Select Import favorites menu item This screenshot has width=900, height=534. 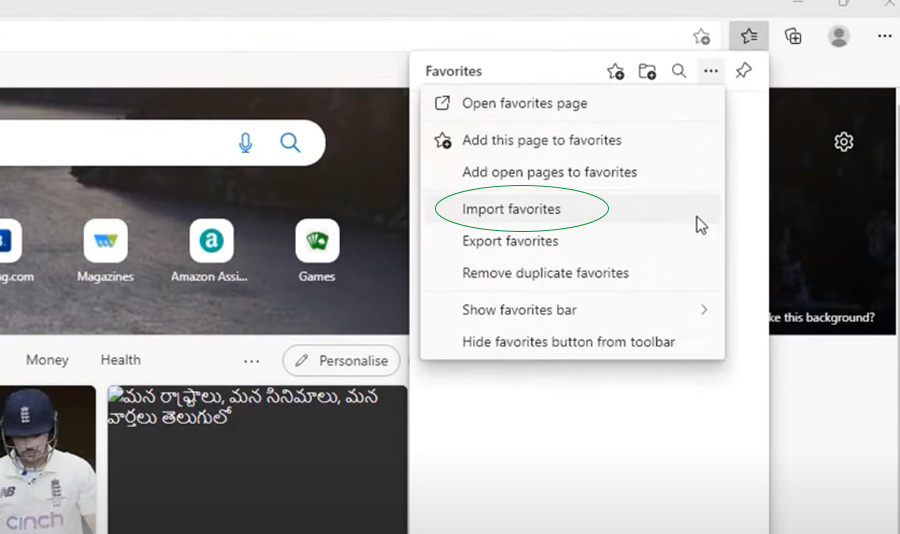click(x=511, y=209)
